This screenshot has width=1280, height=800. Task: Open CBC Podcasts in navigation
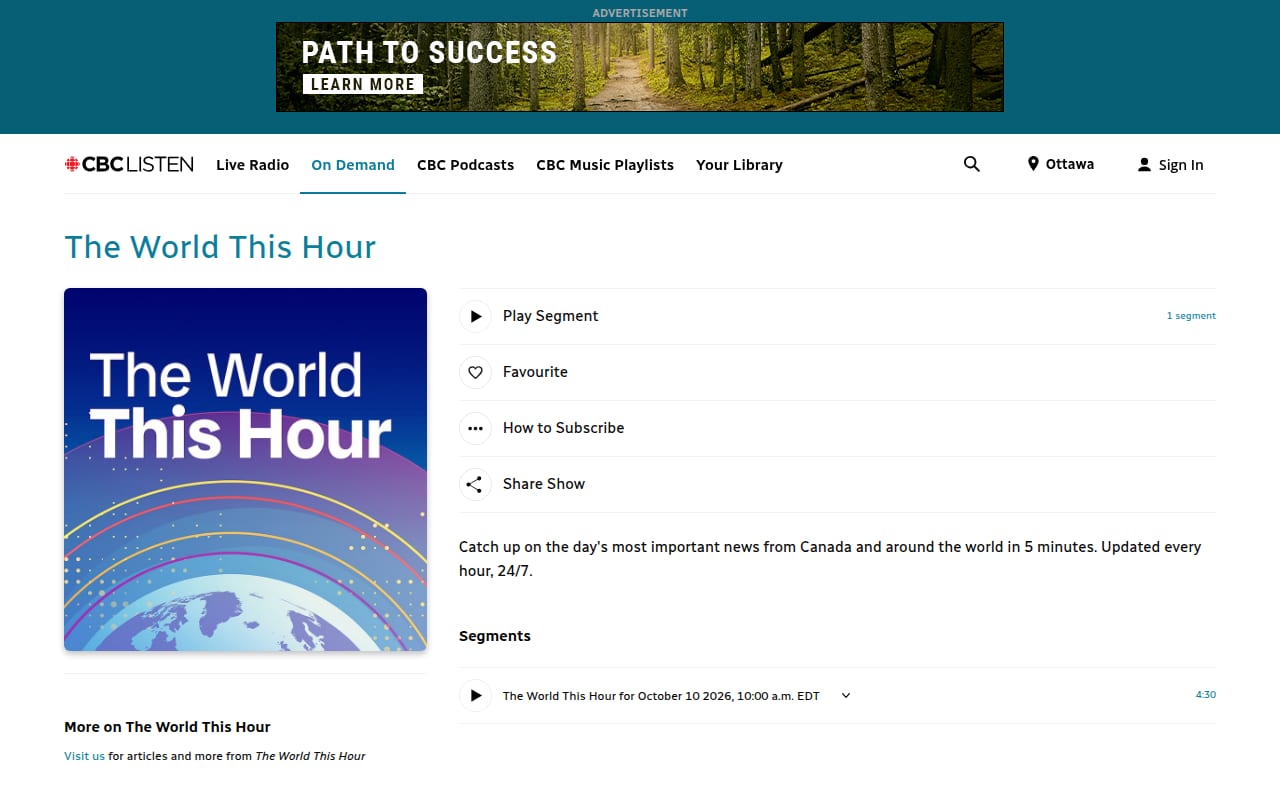point(465,165)
